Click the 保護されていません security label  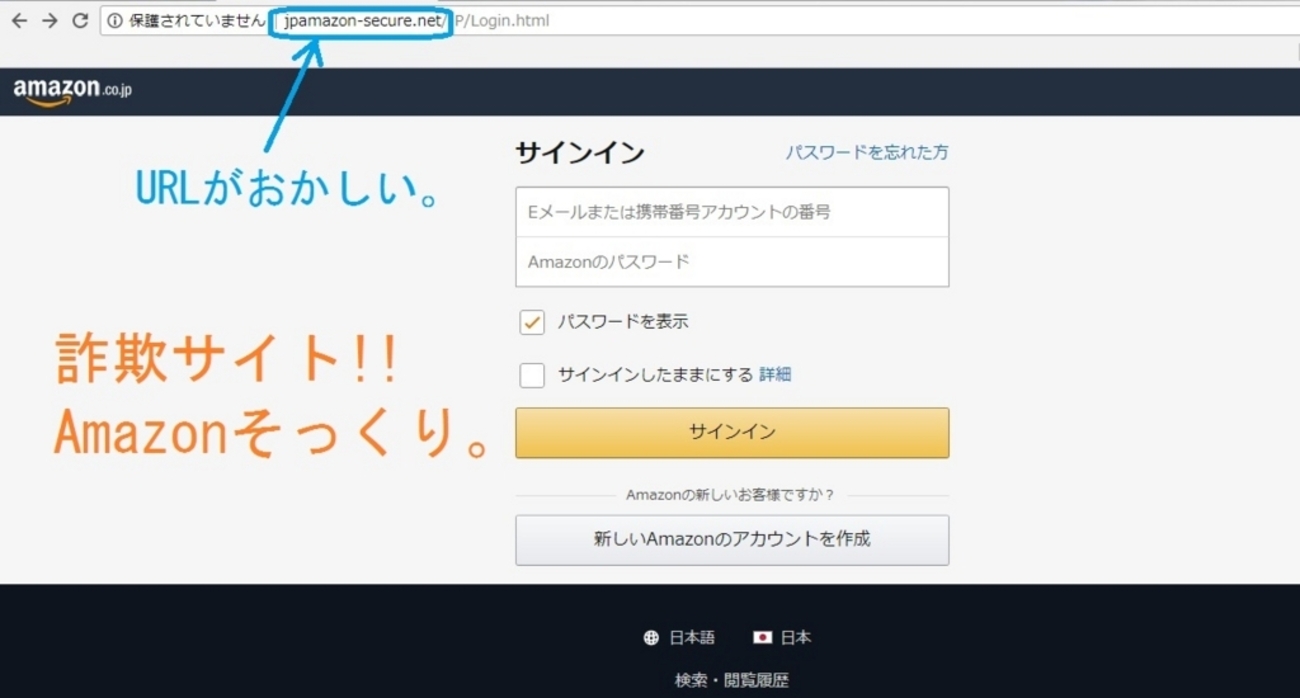click(x=197, y=21)
